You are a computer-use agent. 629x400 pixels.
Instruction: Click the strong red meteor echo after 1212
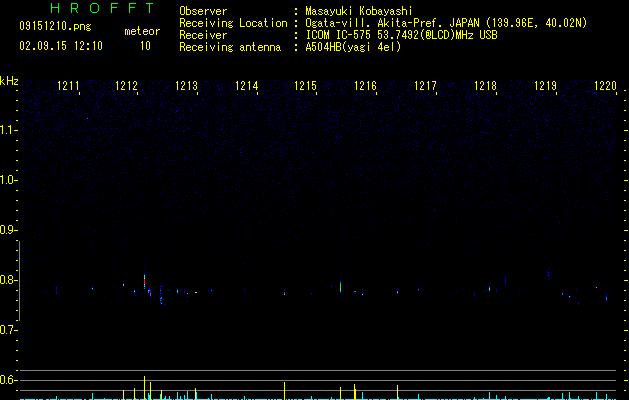pos(144,281)
